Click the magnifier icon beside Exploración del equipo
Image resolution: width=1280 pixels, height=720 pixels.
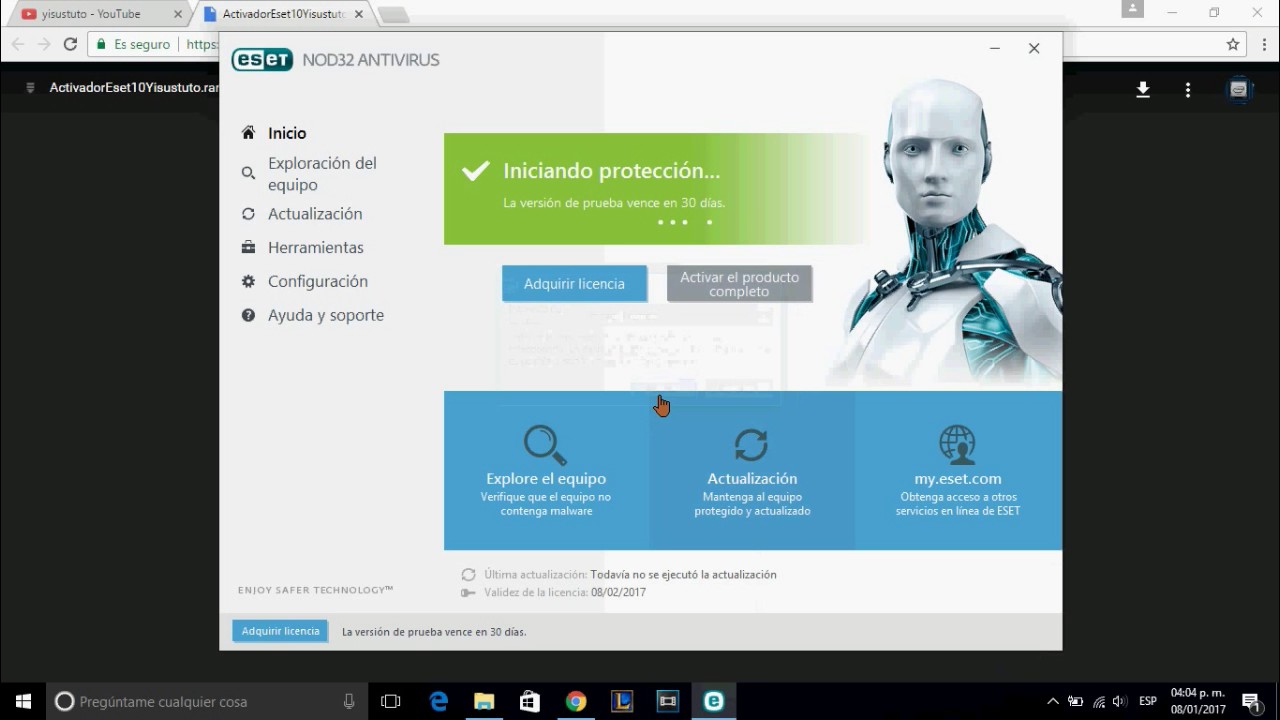click(248, 173)
